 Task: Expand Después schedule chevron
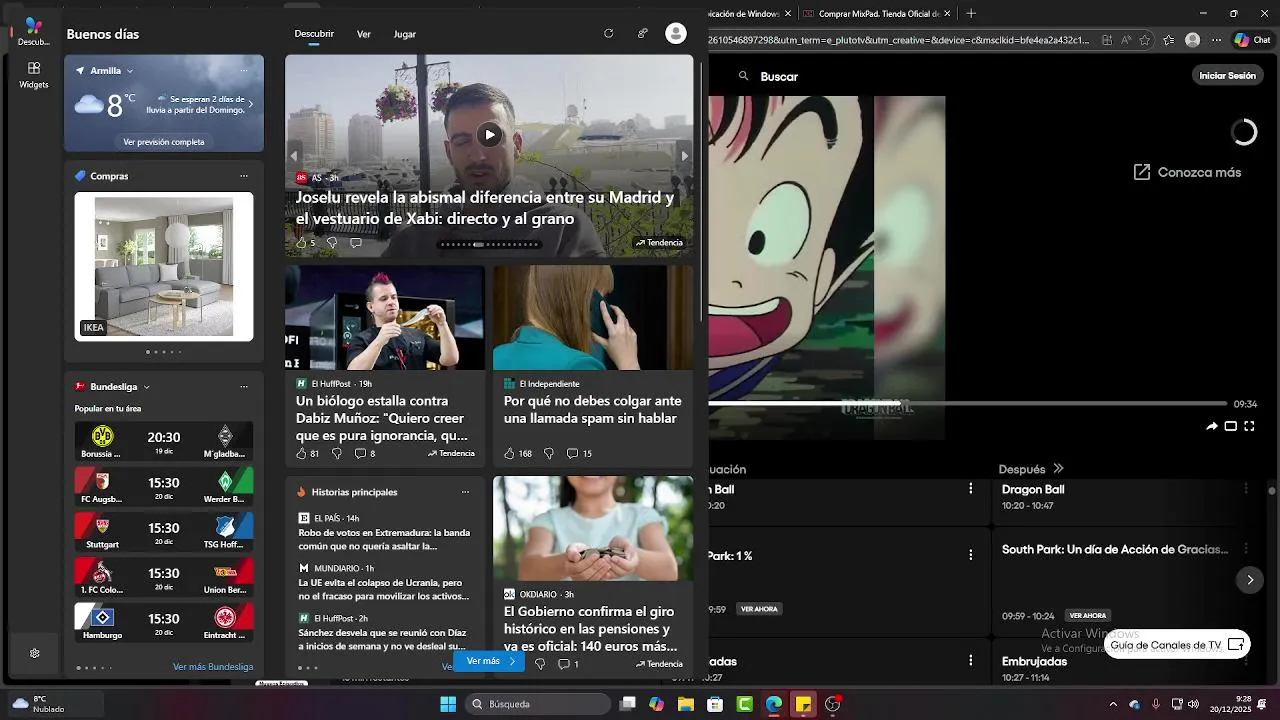coord(1058,468)
